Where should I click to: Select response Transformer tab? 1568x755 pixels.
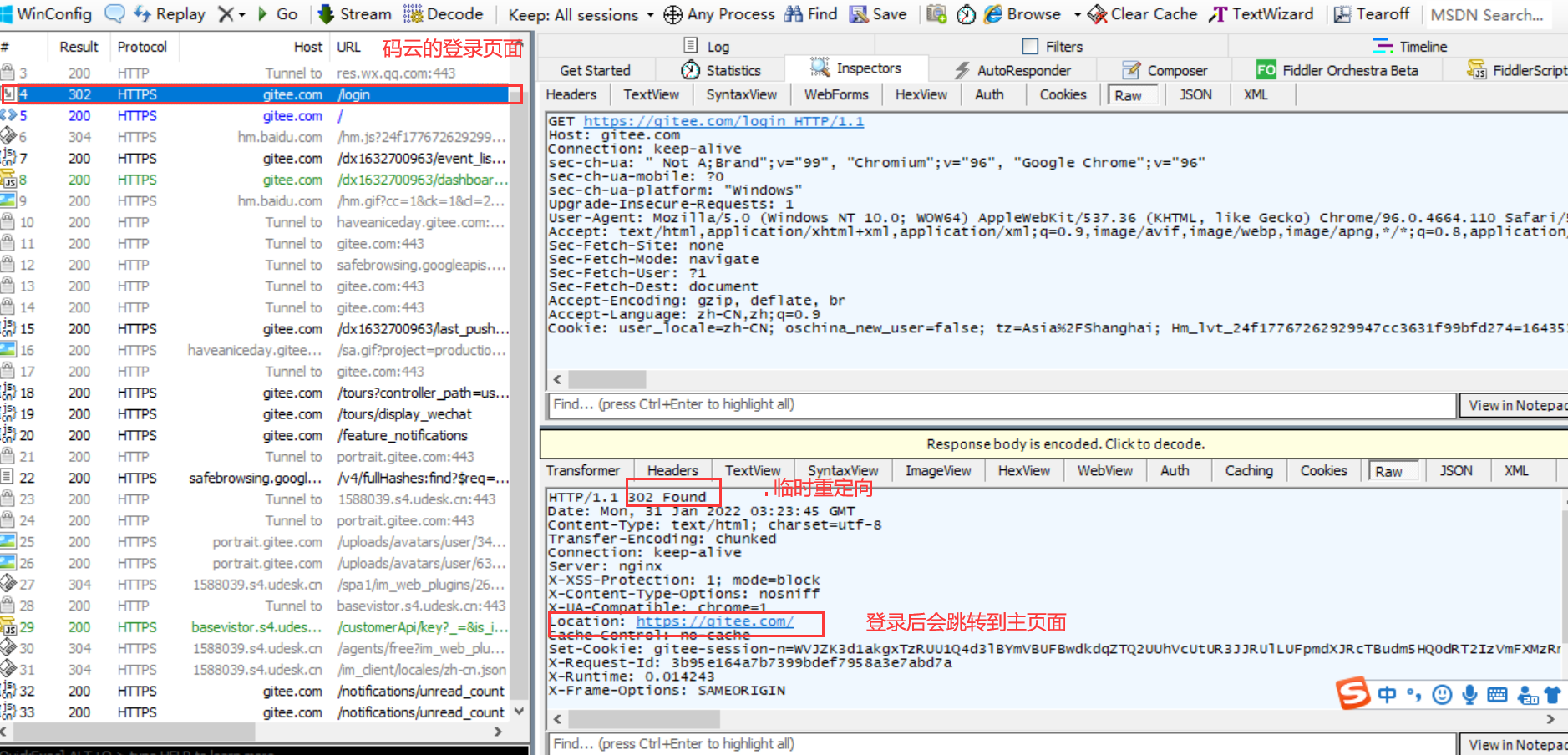pyautogui.click(x=583, y=470)
